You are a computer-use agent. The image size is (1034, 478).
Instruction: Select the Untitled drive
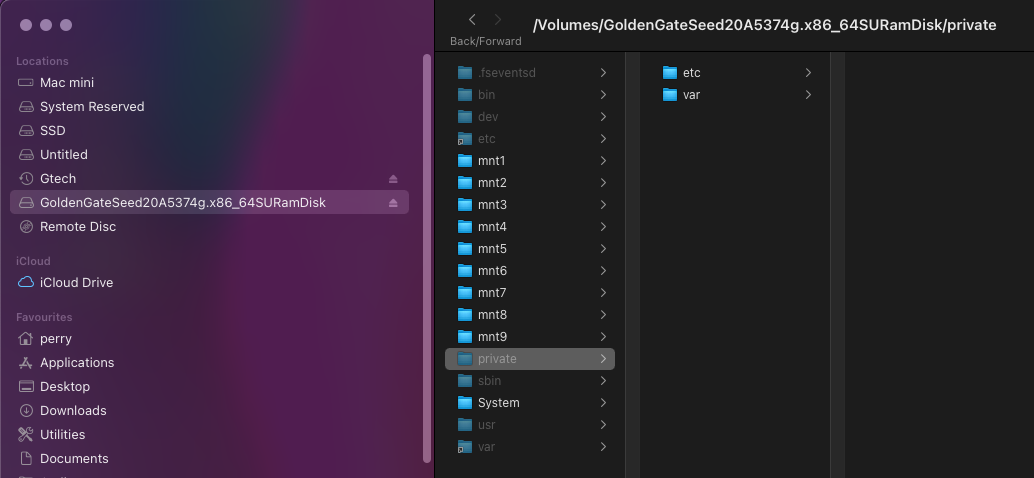[210, 154]
